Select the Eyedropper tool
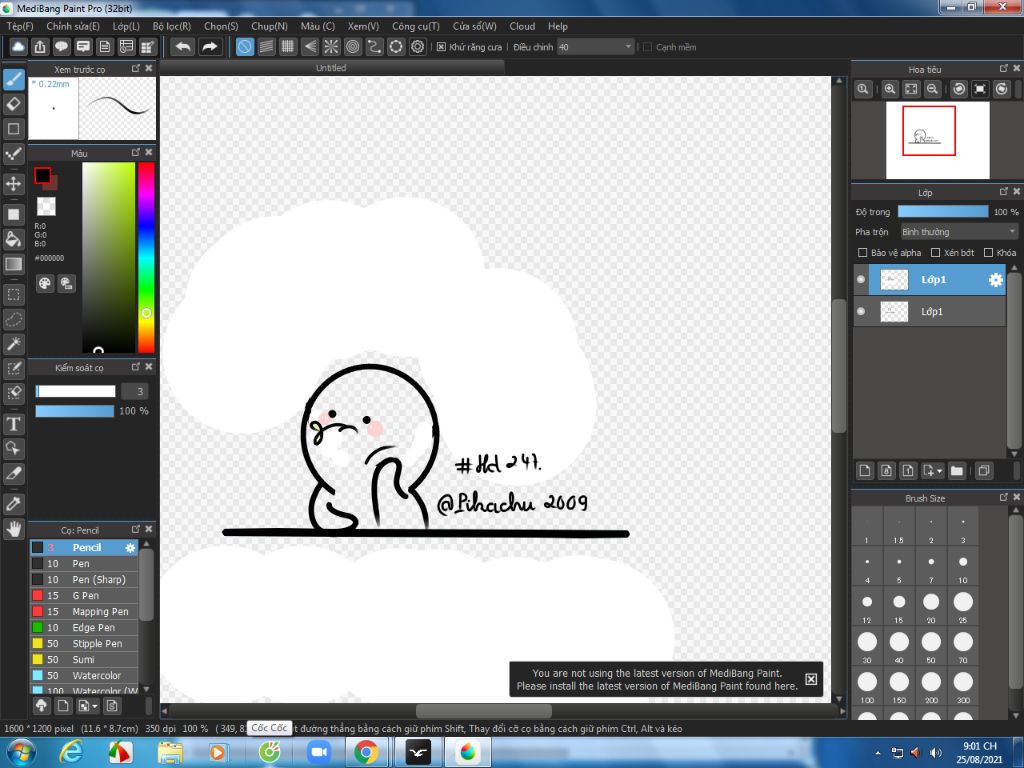Screen dimensions: 1024x768 point(14,504)
